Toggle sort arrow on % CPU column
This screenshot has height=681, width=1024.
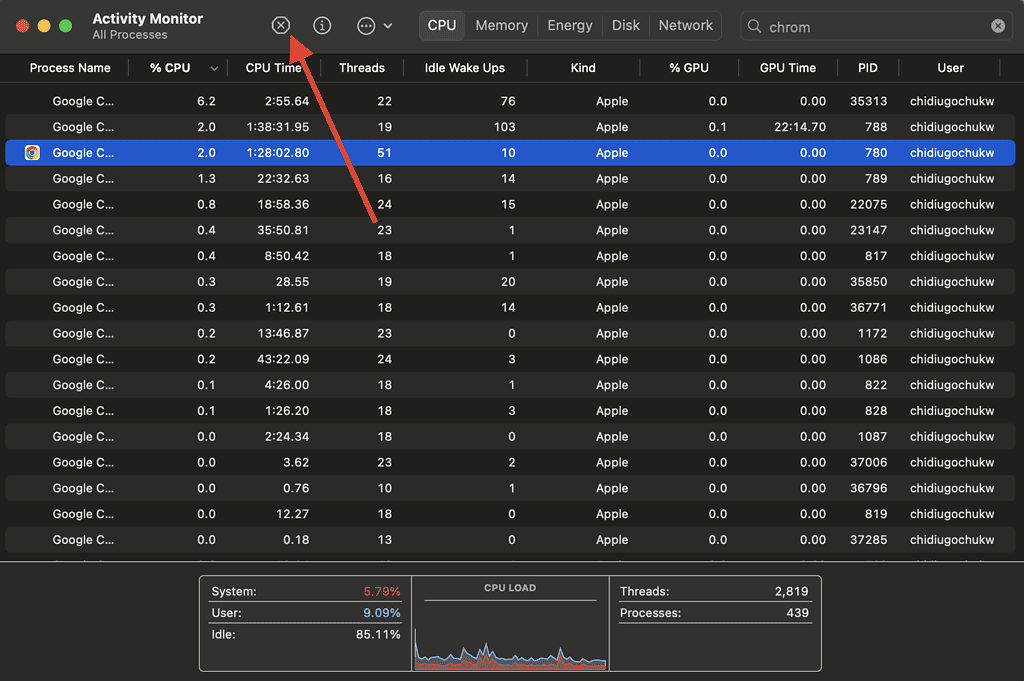pos(214,69)
